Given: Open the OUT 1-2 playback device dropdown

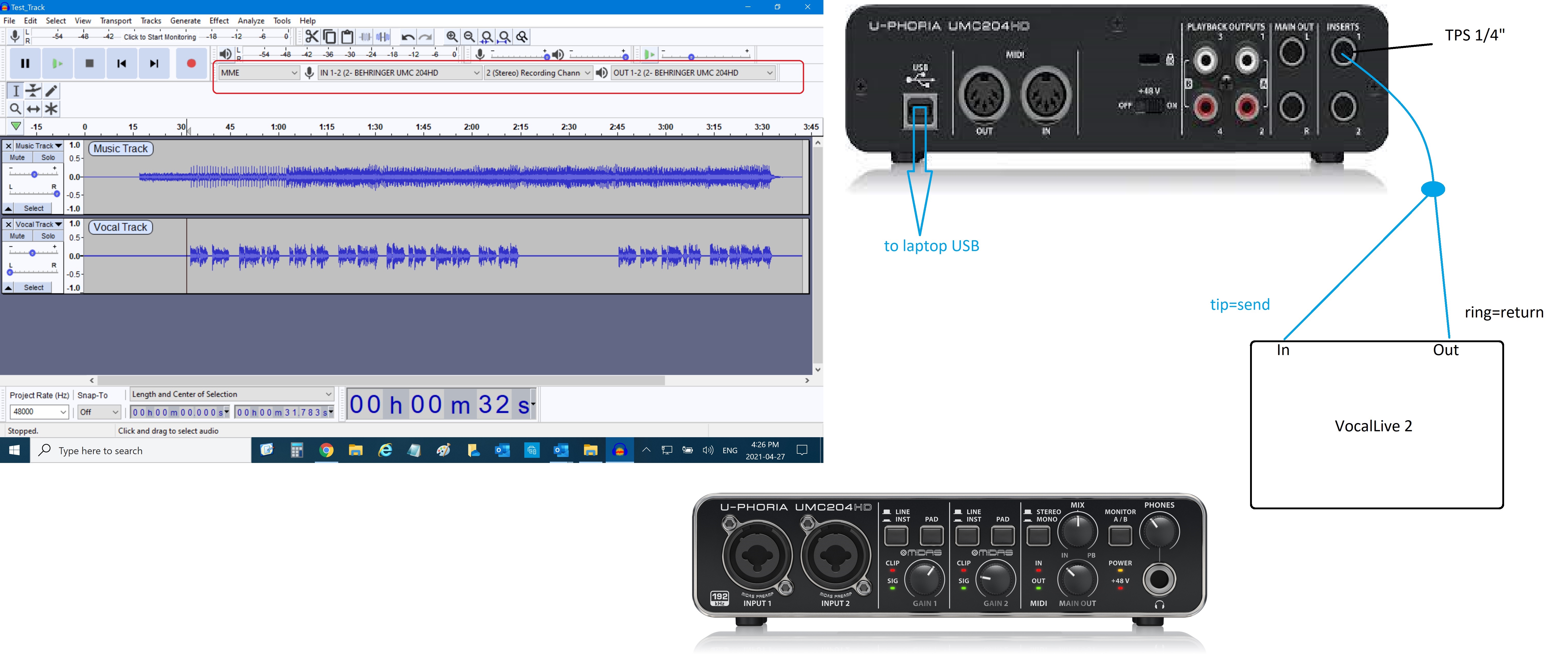Looking at the screenshot, I should pyautogui.click(x=693, y=73).
